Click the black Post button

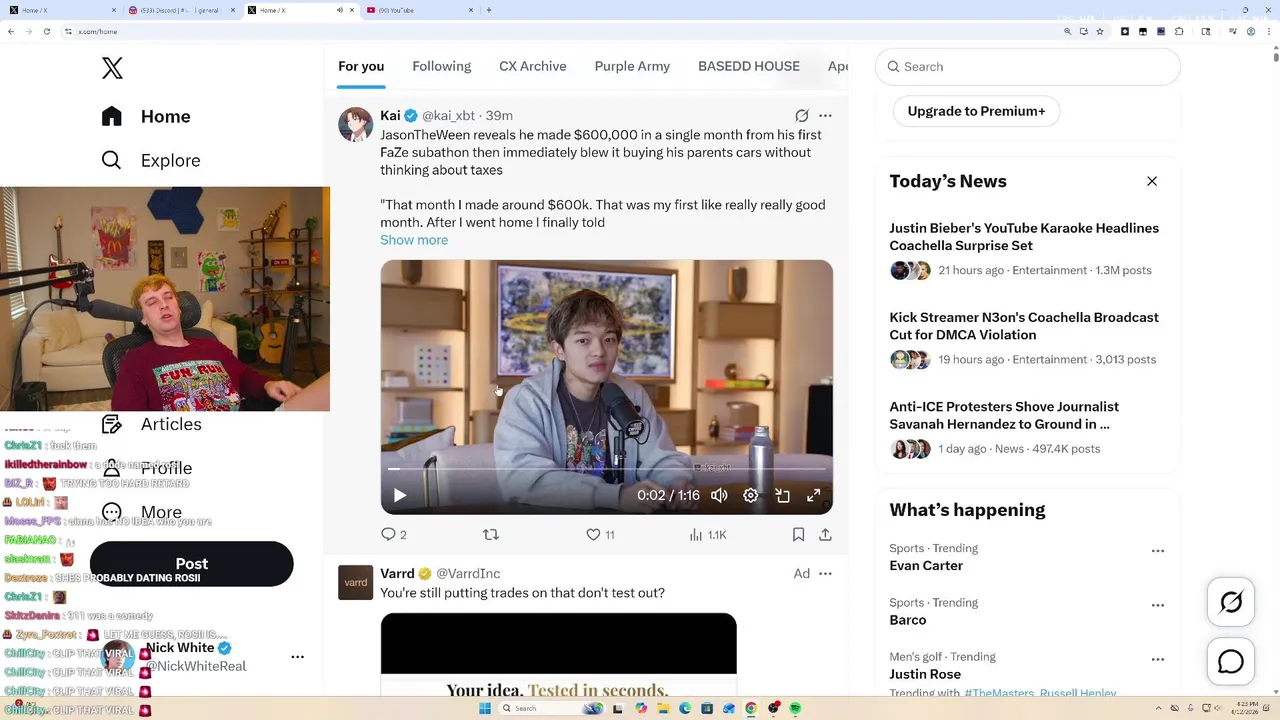pyautogui.click(x=192, y=564)
